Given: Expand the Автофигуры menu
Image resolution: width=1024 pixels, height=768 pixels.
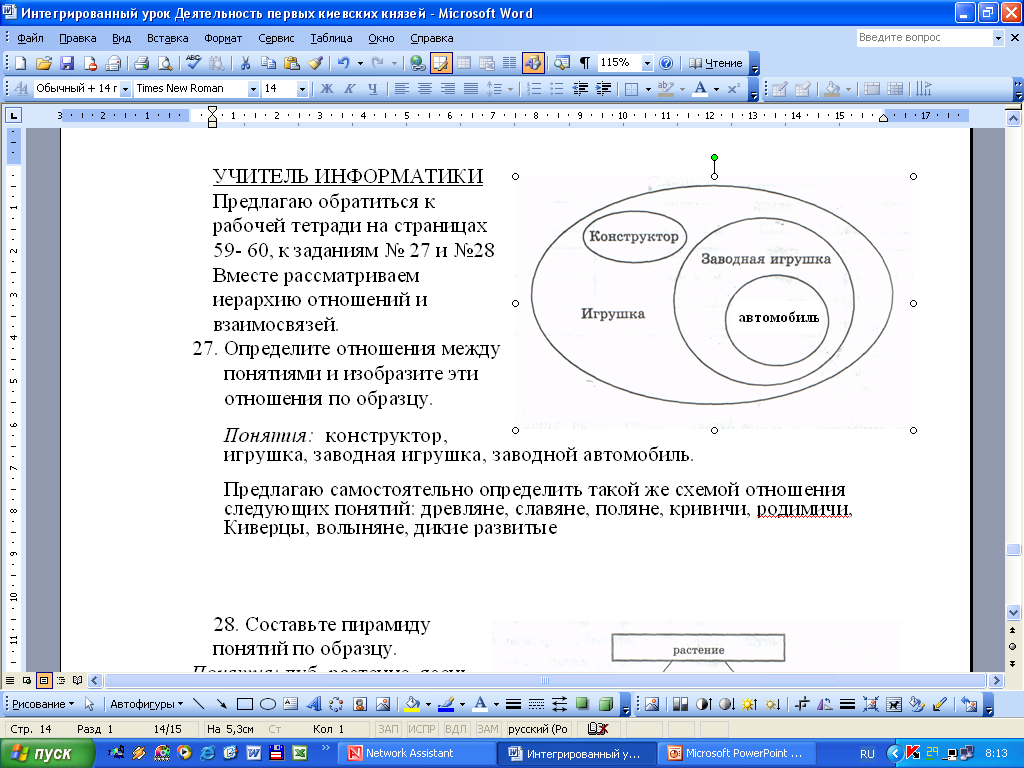Looking at the screenshot, I should pyautogui.click(x=146, y=704).
